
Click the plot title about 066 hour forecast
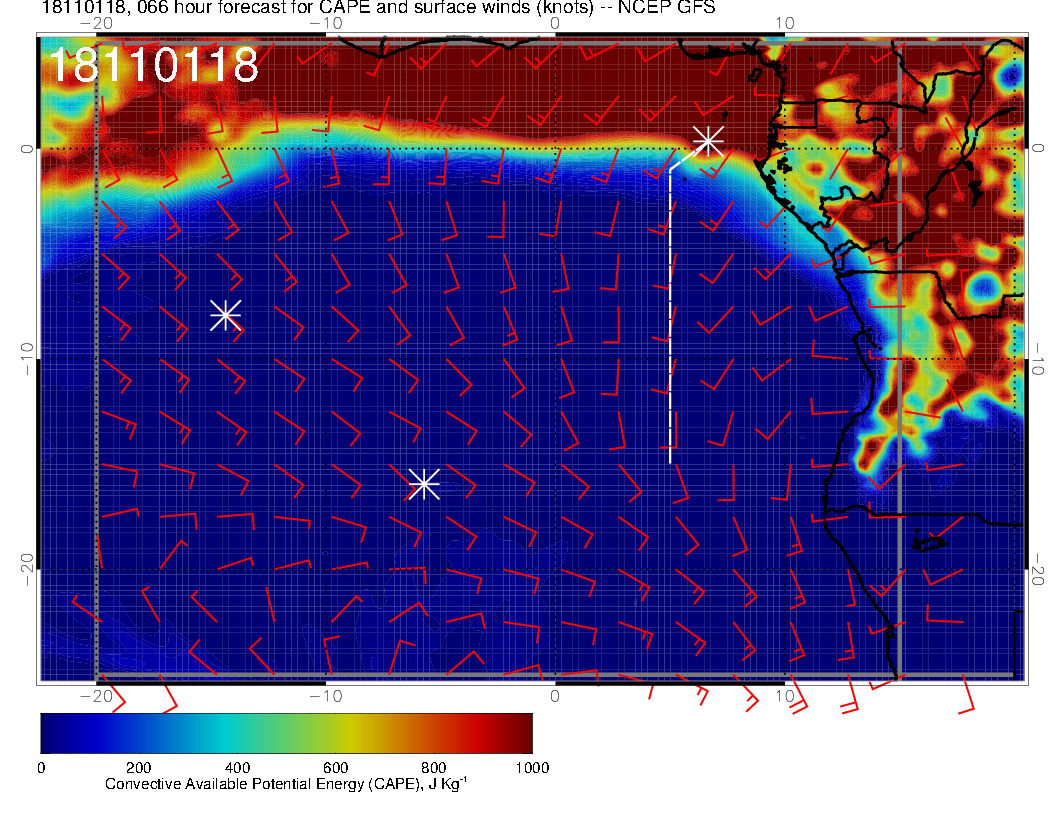378,9
